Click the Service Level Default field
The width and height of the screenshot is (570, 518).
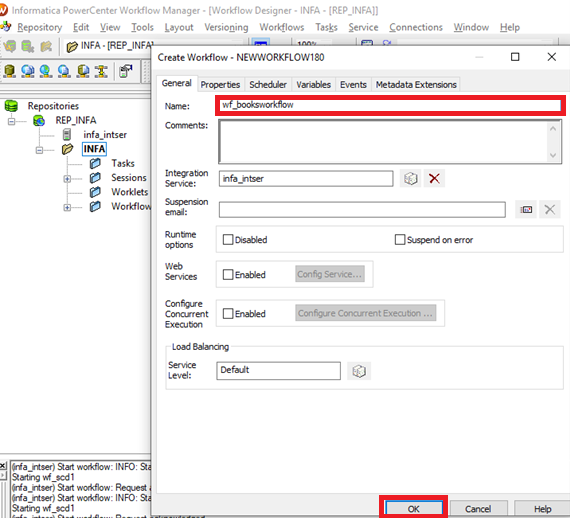coord(278,370)
